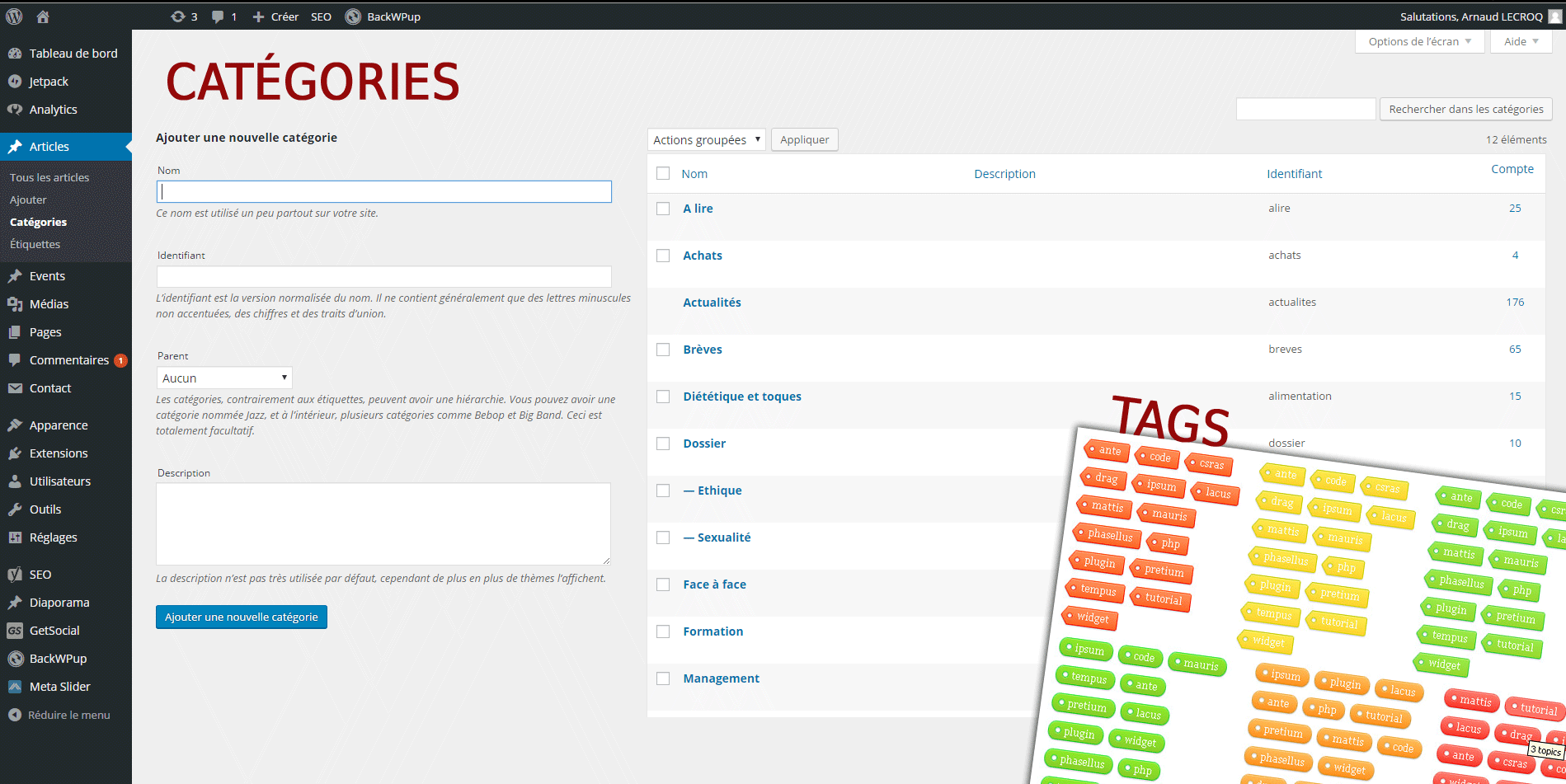Click the WordPress logo icon
Image resolution: width=1566 pixels, height=784 pixels.
[x=14, y=16]
